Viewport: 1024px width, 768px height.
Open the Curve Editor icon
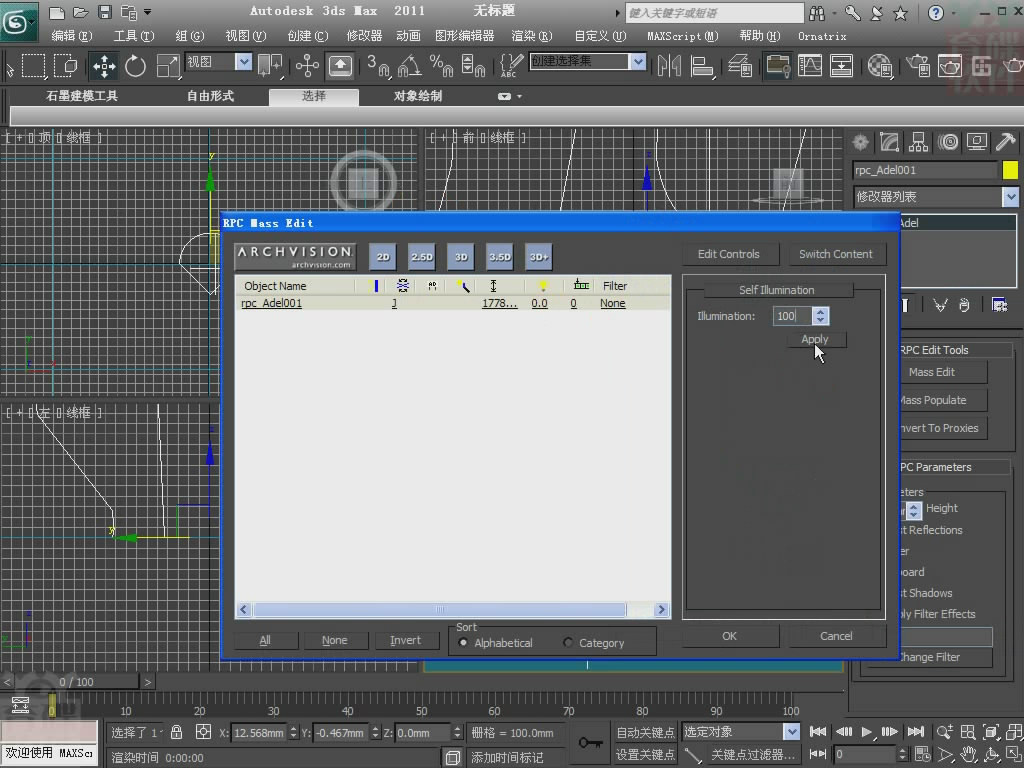tap(810, 66)
